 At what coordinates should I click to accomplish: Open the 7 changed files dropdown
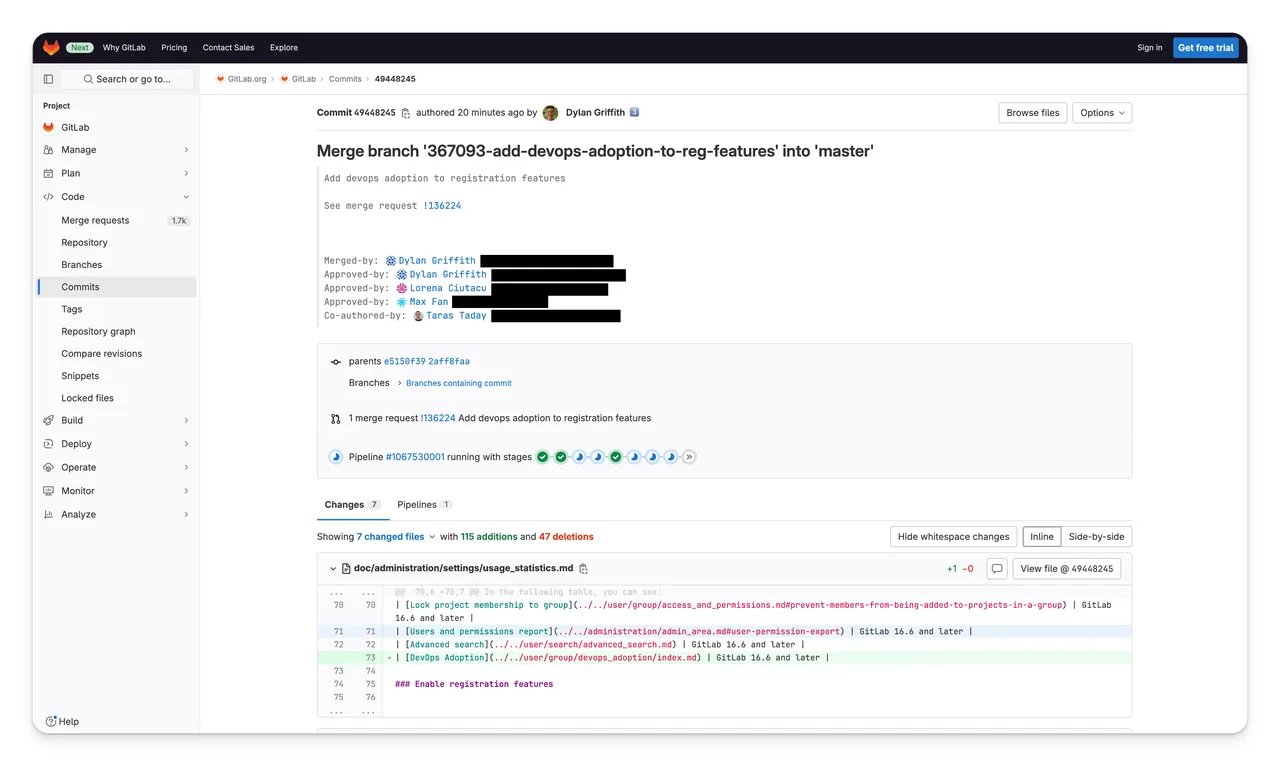396,537
